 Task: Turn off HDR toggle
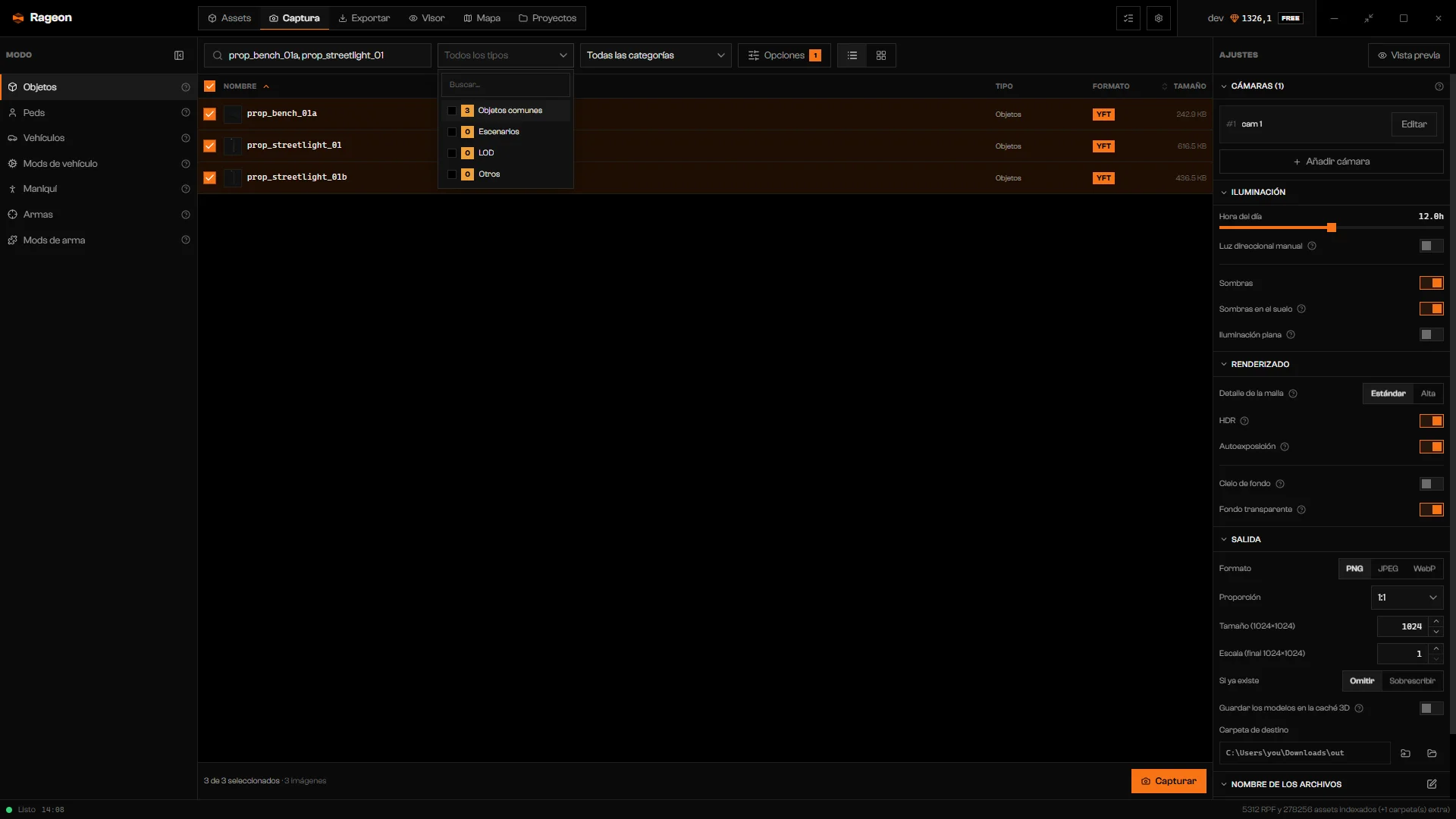[x=1431, y=421]
